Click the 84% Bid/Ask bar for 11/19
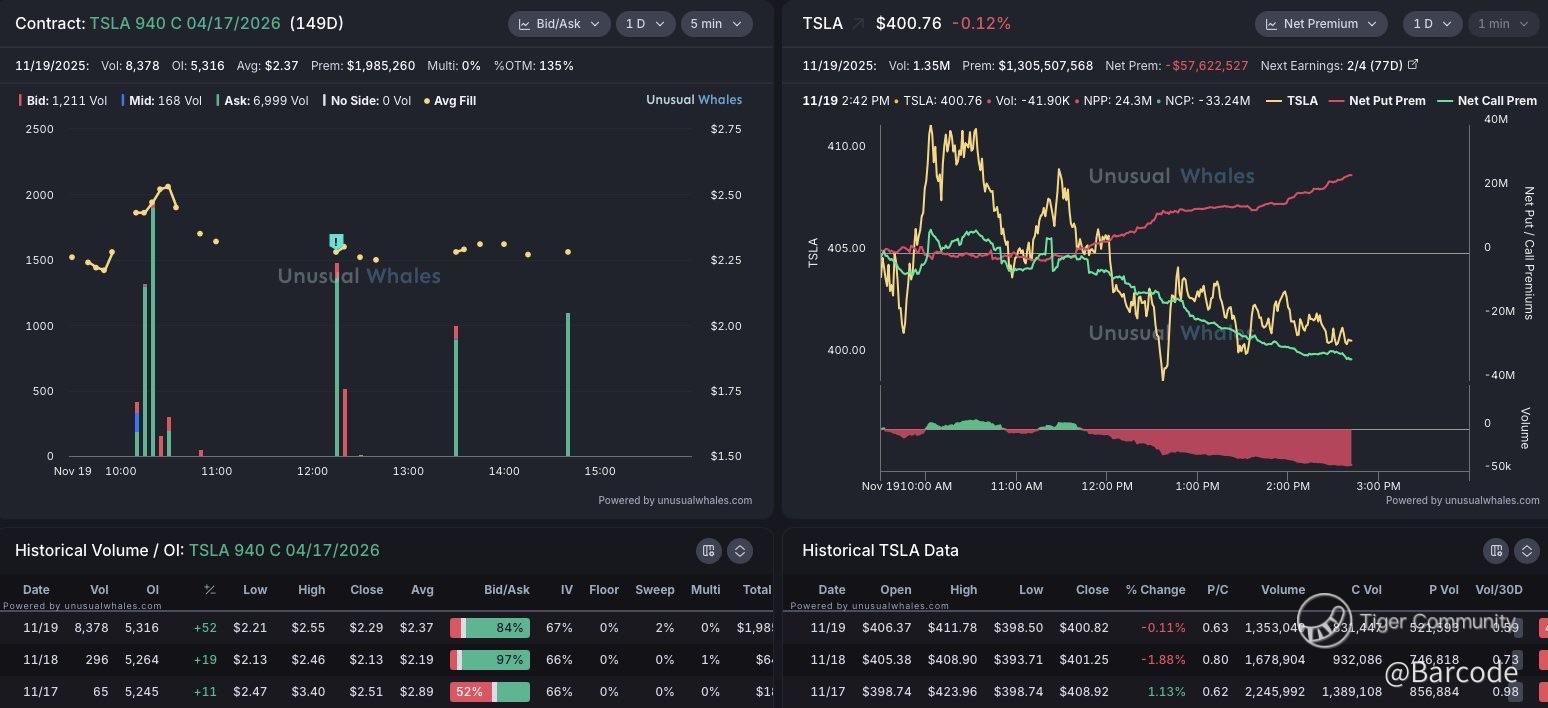Screen dimensions: 1548x708 tap(490, 628)
